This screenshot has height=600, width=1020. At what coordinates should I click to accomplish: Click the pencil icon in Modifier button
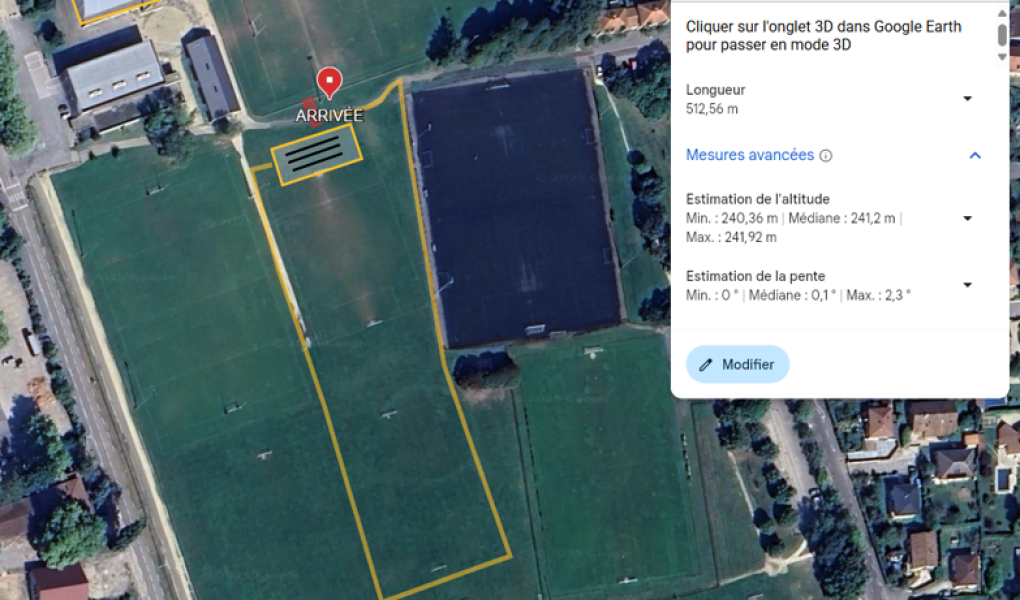pyautogui.click(x=706, y=365)
